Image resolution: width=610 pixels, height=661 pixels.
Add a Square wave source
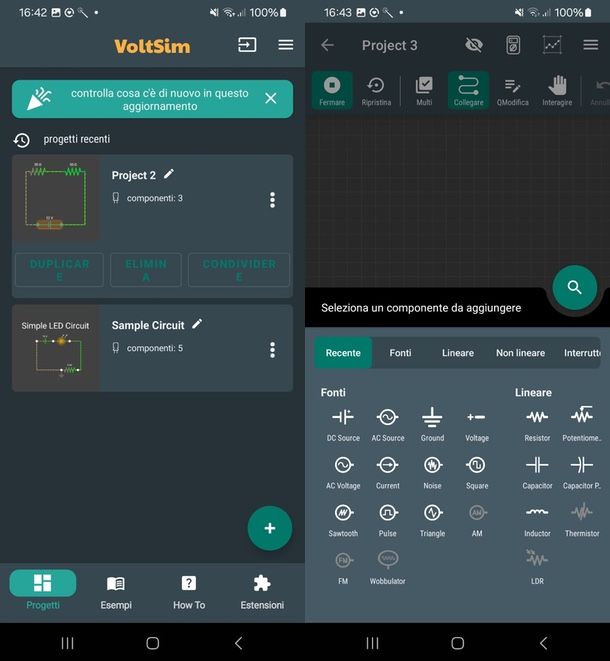pos(477,472)
